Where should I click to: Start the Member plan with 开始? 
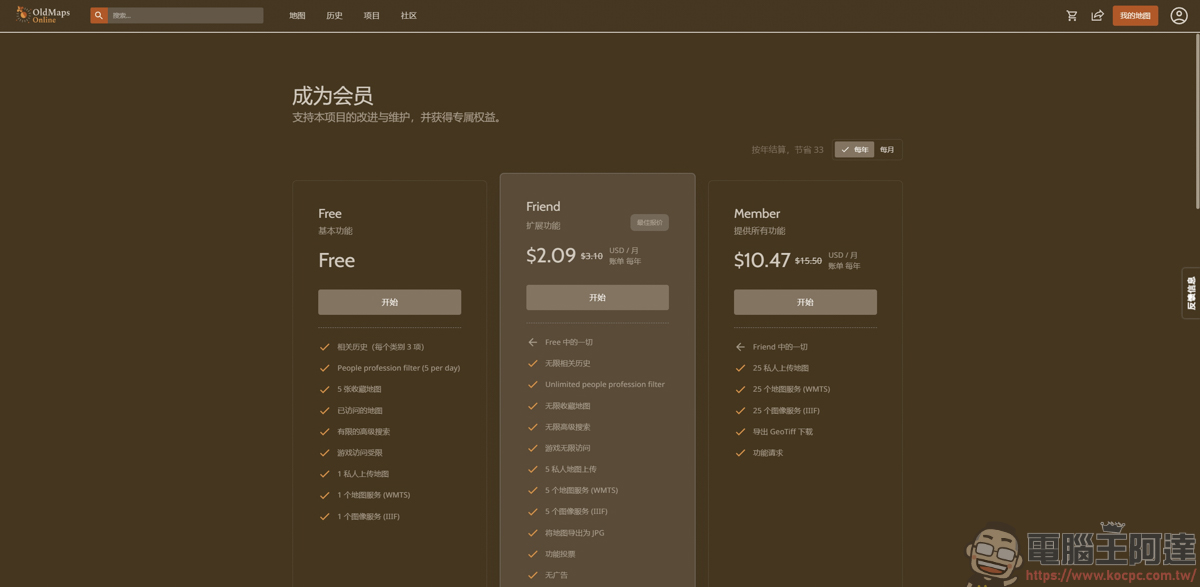click(805, 302)
